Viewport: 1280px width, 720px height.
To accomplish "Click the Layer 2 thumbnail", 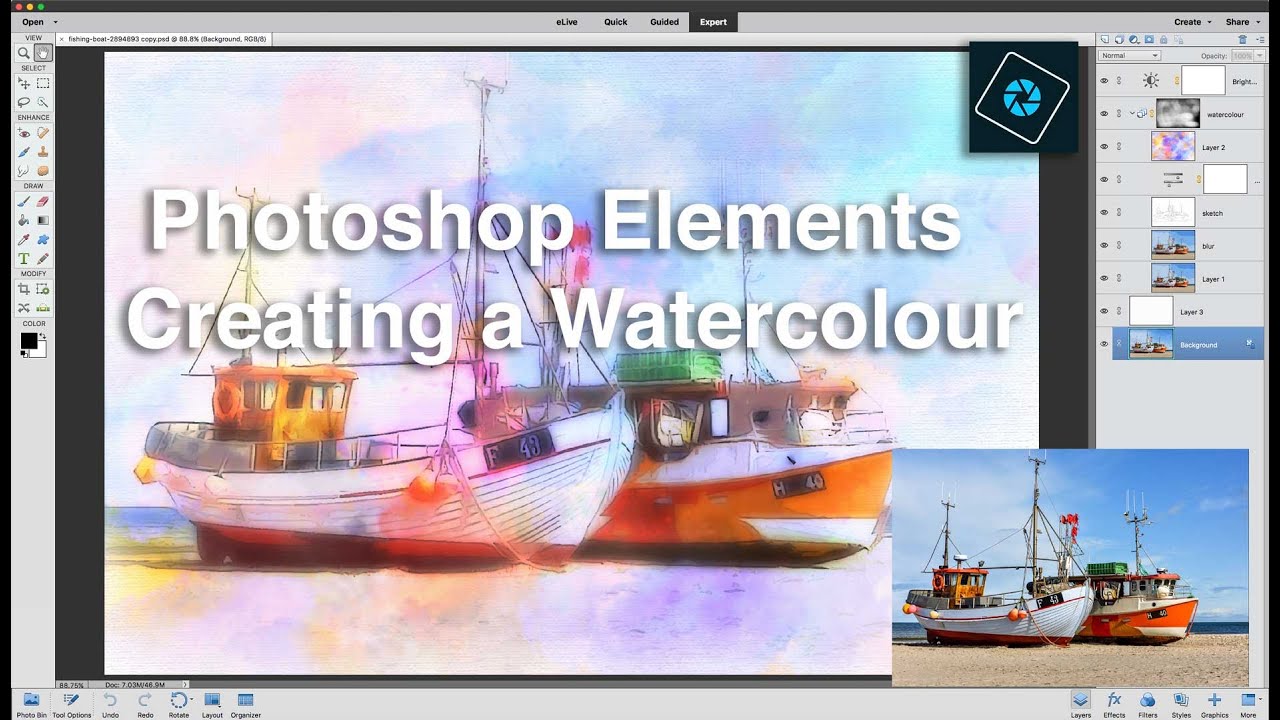I will [1173, 147].
